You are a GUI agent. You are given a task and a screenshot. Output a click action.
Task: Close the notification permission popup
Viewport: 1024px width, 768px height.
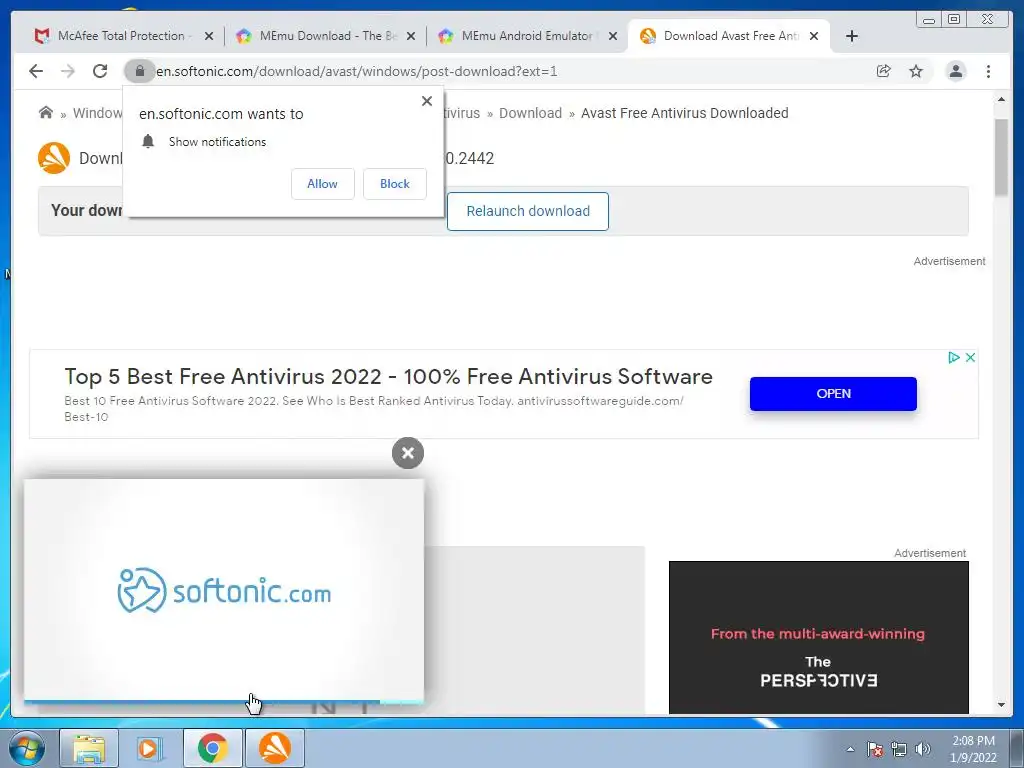click(427, 101)
